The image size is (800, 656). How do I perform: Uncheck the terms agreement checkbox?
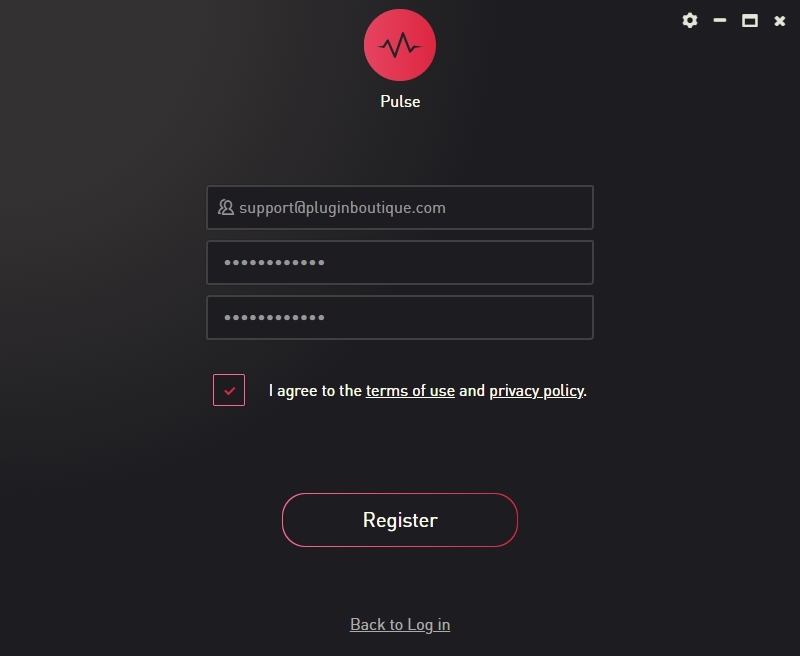pyautogui.click(x=229, y=390)
